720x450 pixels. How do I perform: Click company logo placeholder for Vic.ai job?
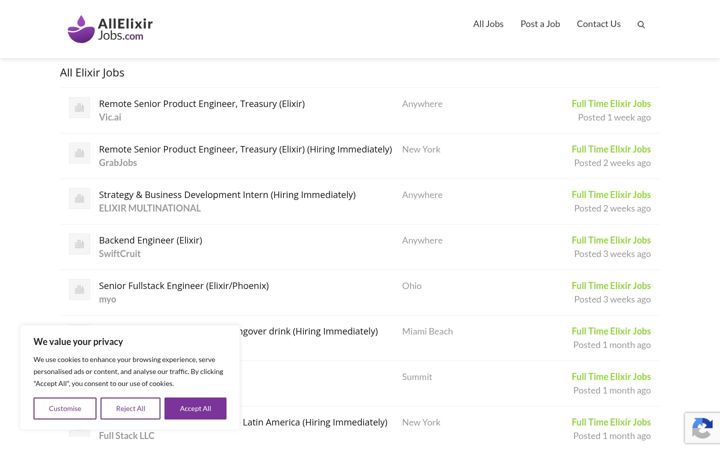click(x=79, y=108)
